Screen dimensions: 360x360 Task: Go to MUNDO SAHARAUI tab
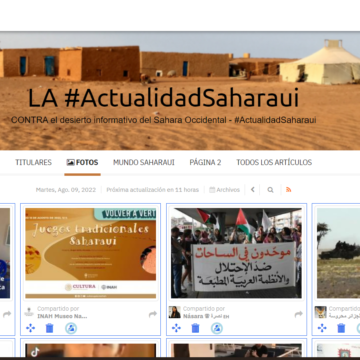144,162
